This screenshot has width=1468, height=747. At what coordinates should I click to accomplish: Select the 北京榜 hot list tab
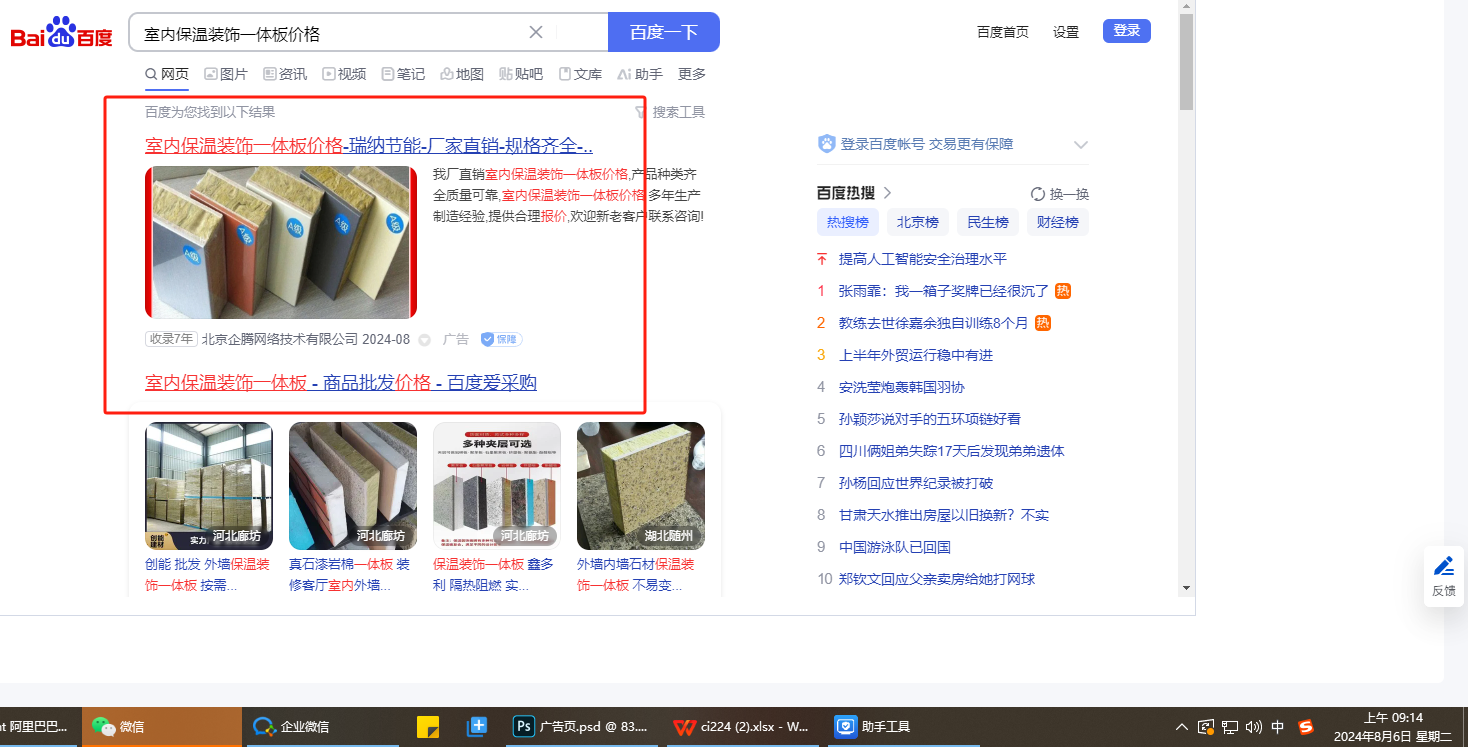tap(918, 222)
